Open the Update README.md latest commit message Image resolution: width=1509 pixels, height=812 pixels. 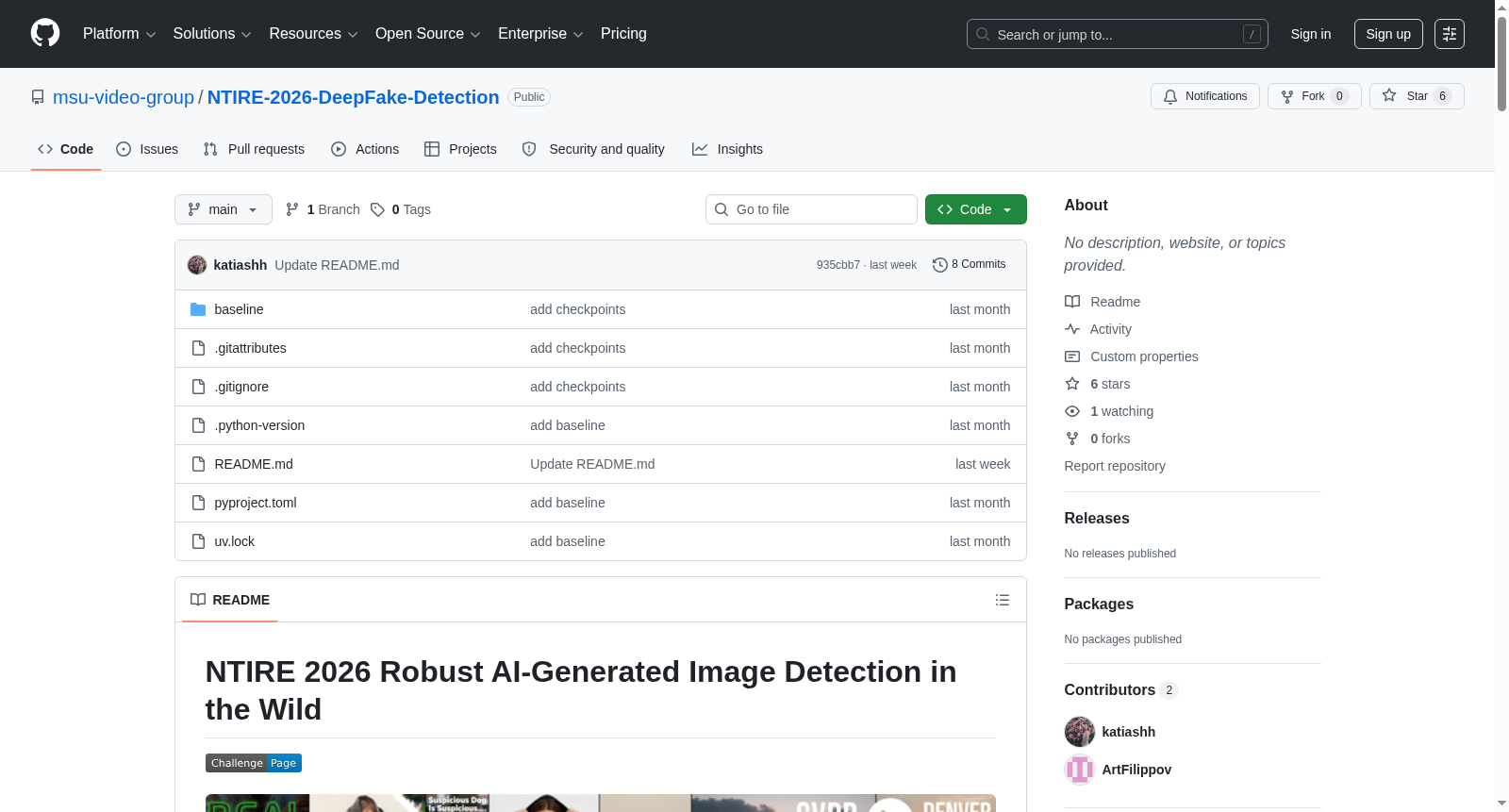pyautogui.click(x=337, y=265)
